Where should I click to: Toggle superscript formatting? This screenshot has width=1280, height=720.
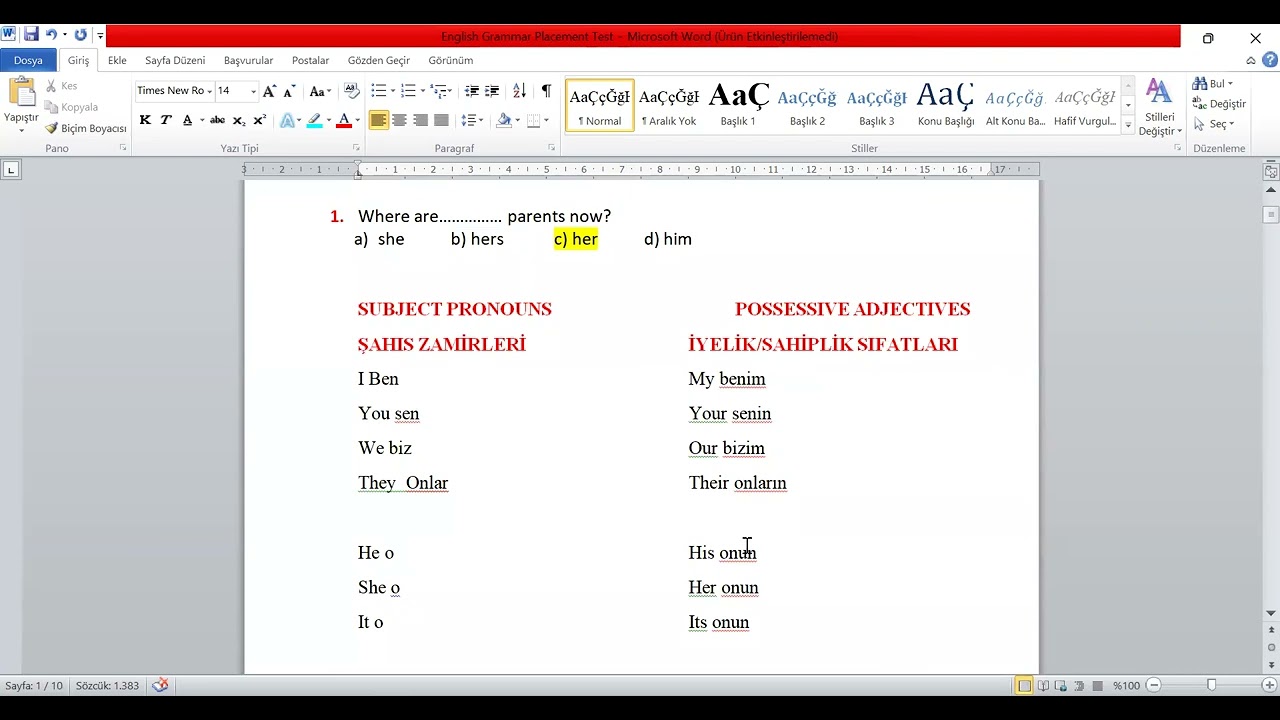coord(259,120)
